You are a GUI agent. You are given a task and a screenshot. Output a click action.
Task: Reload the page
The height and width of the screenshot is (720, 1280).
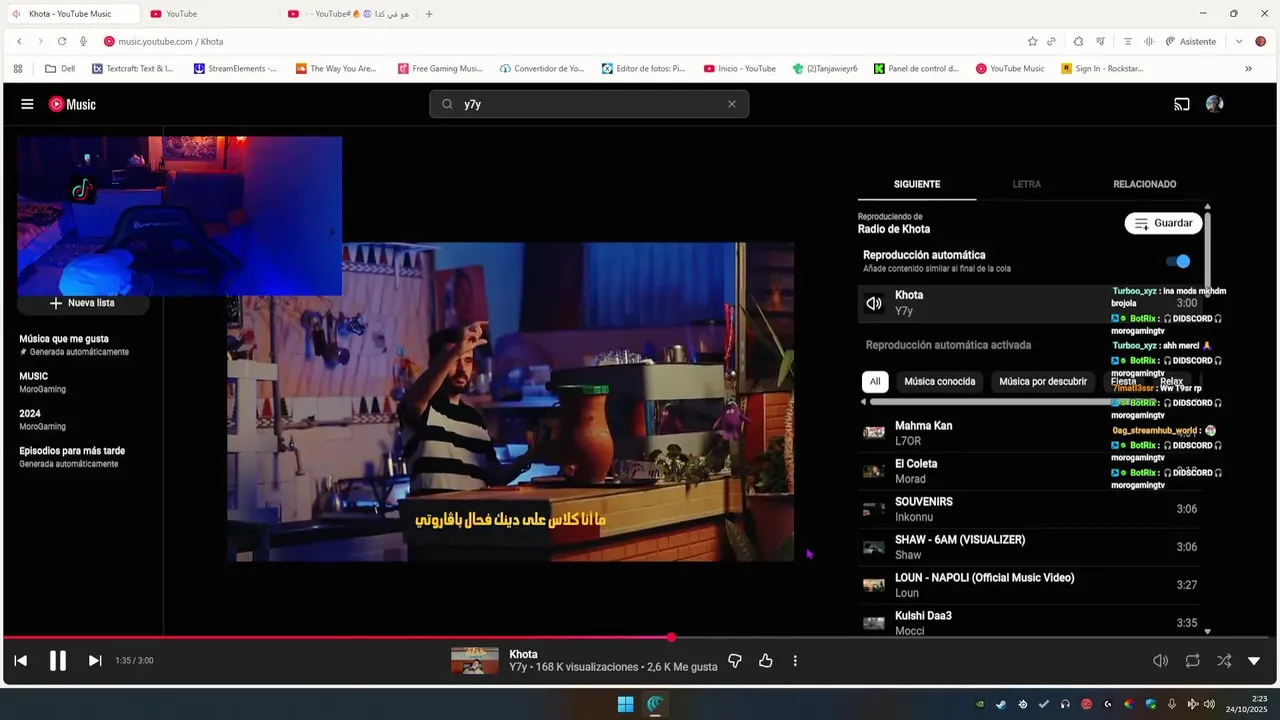(x=62, y=41)
